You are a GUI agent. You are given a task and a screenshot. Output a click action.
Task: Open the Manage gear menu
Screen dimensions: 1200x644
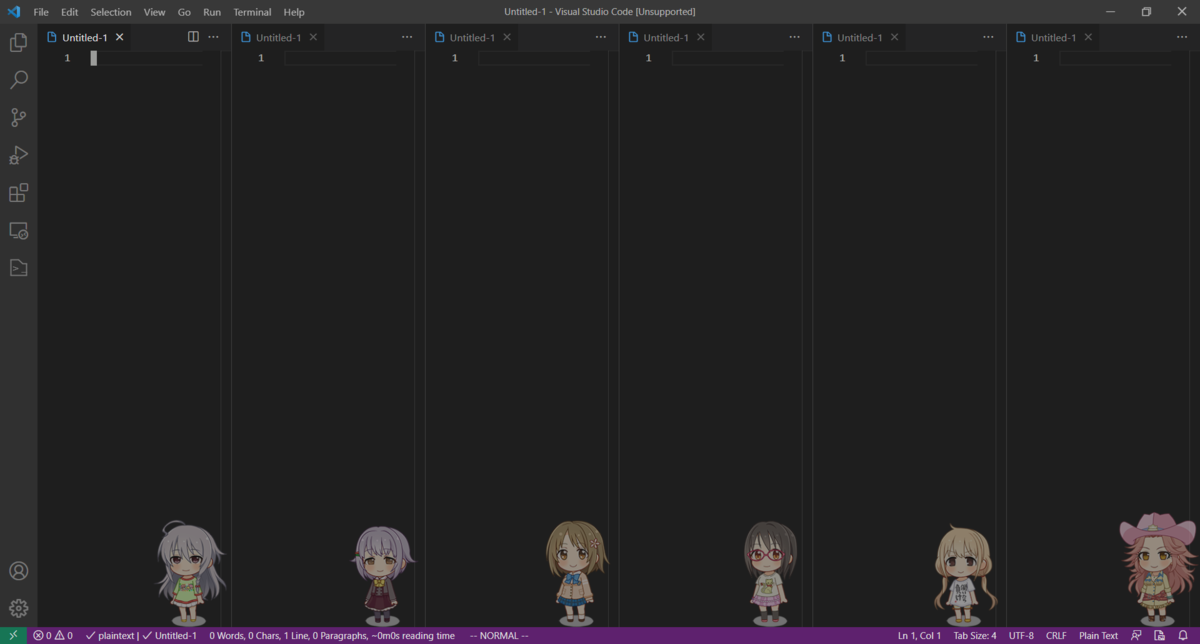[x=18, y=608]
